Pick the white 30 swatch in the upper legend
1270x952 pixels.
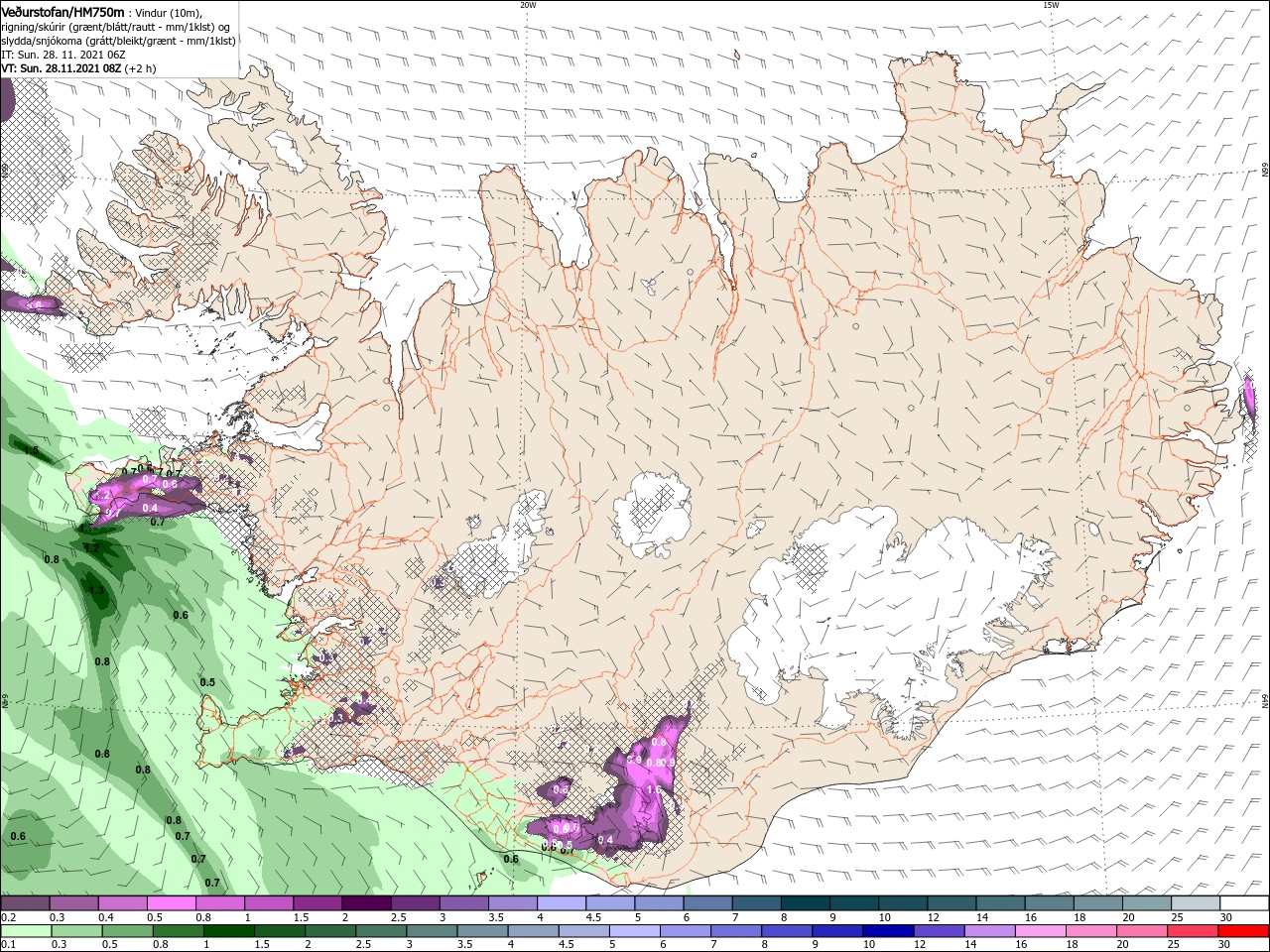[1245, 903]
